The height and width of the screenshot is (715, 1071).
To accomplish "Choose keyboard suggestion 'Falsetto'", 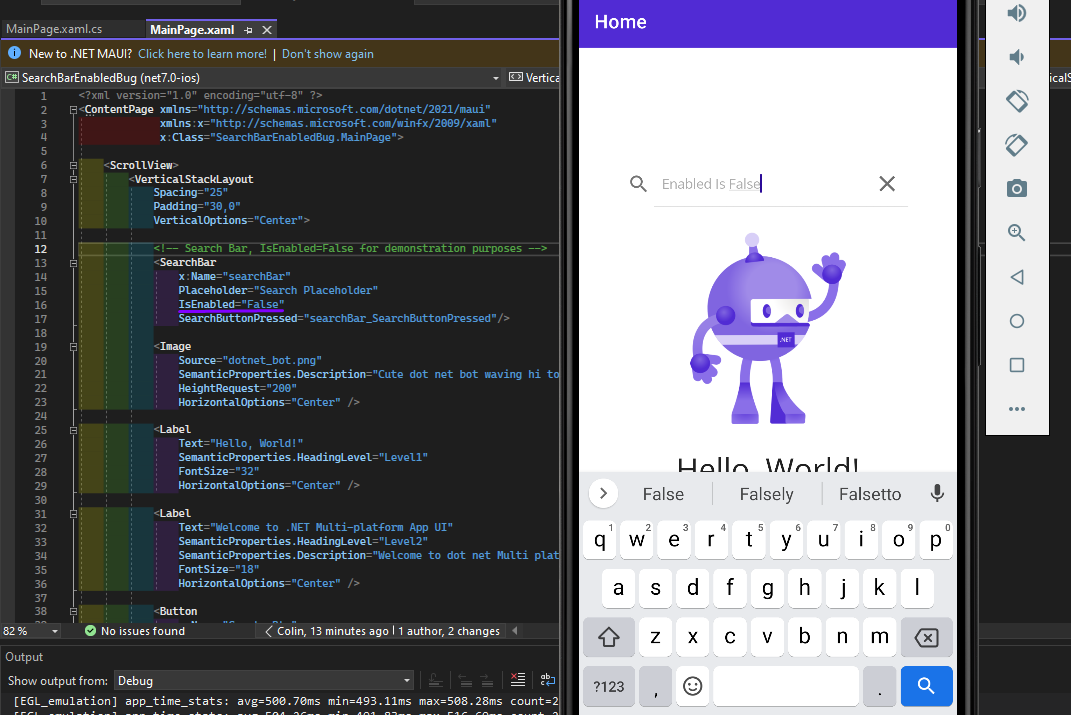I will 870,494.
